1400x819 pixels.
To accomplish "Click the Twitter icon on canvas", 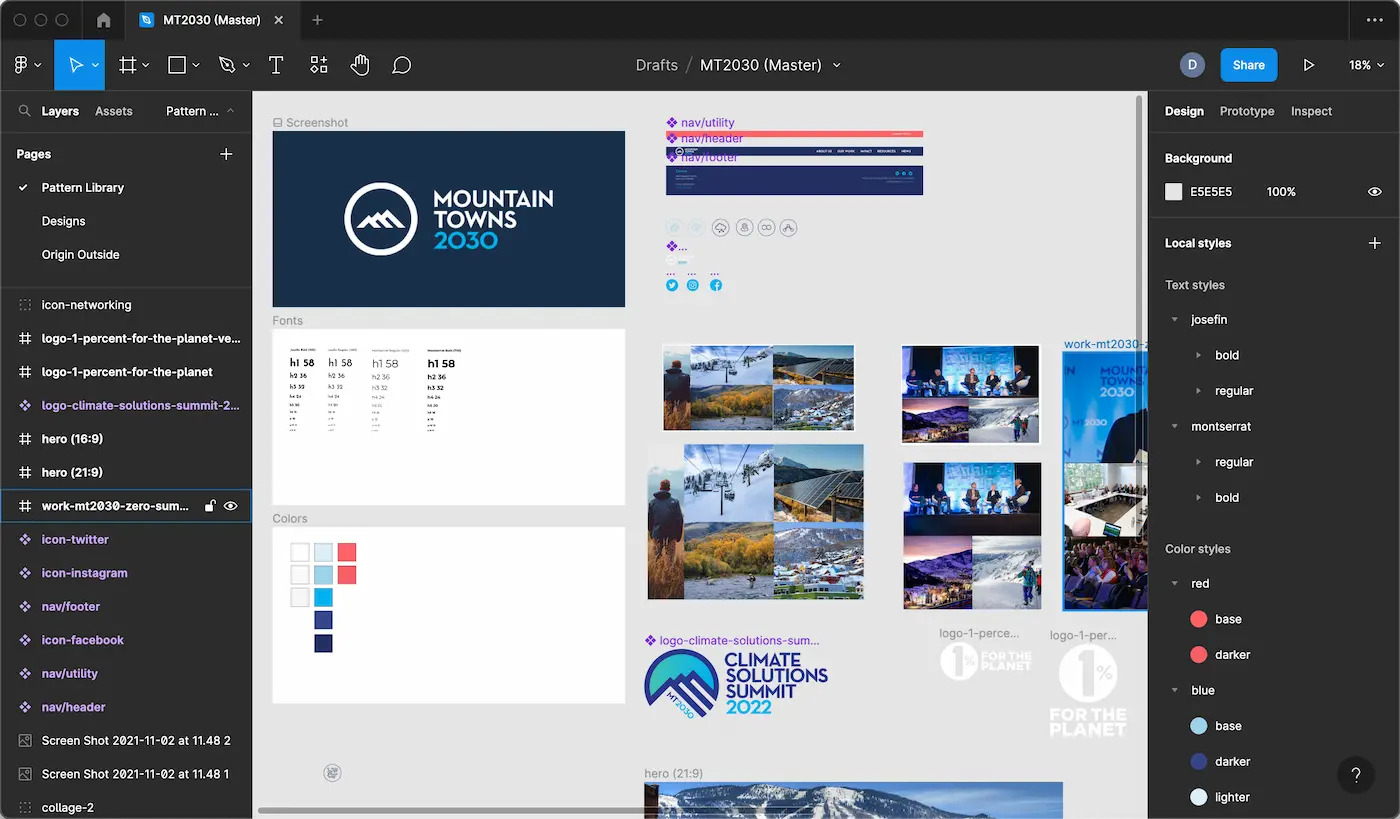I will click(672, 285).
